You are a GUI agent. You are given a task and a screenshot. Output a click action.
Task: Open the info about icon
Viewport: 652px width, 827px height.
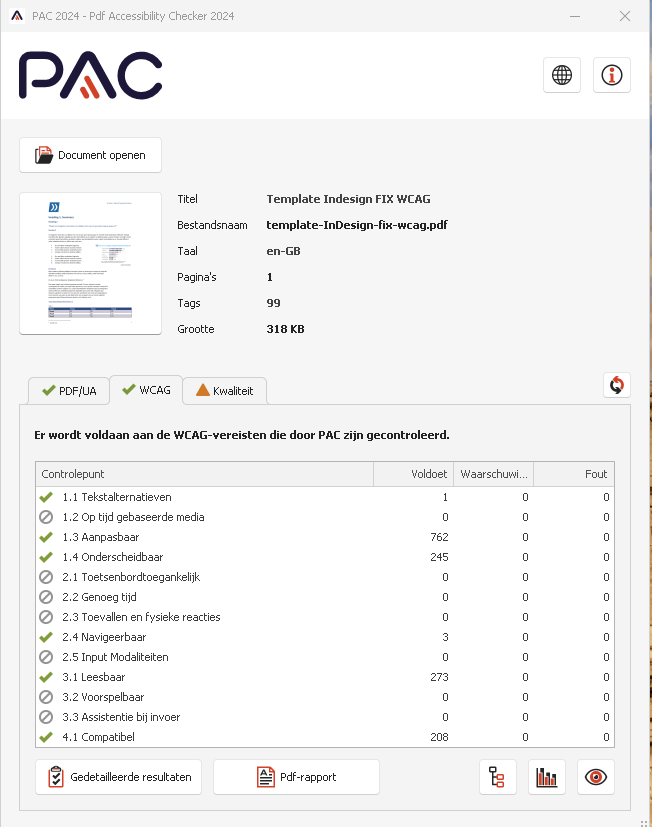click(611, 75)
